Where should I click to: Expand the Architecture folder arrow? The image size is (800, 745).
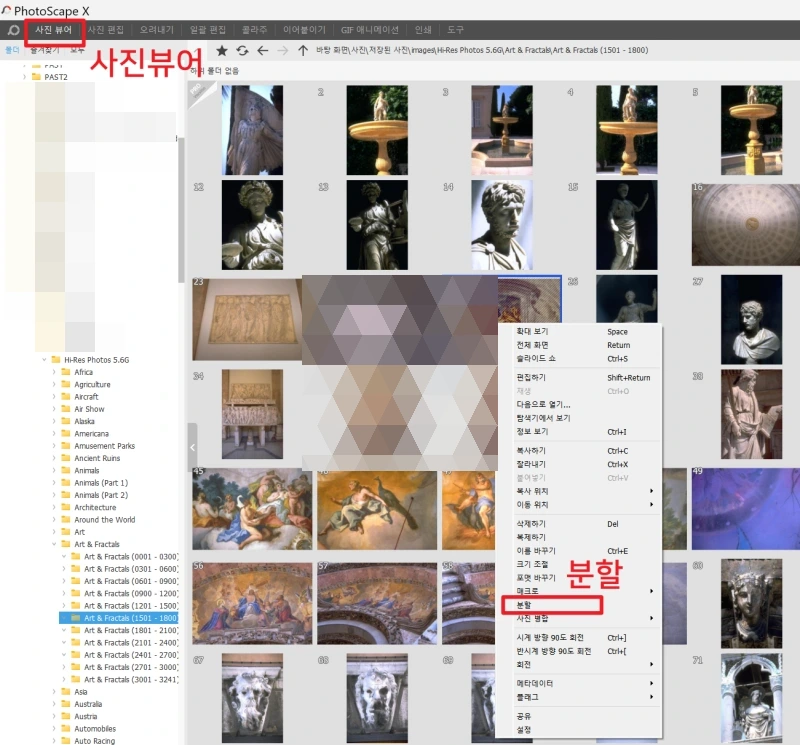click(54, 507)
